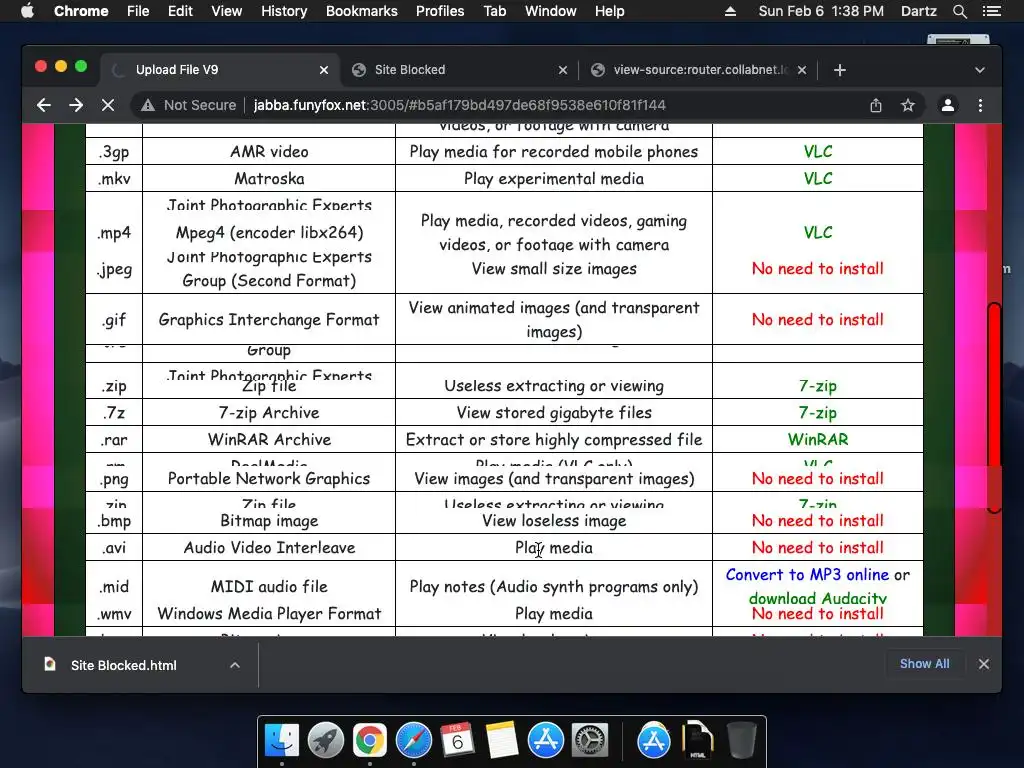The height and width of the screenshot is (768, 1024).
Task: Click the VLC link in .mp4 row
Action: point(818,232)
